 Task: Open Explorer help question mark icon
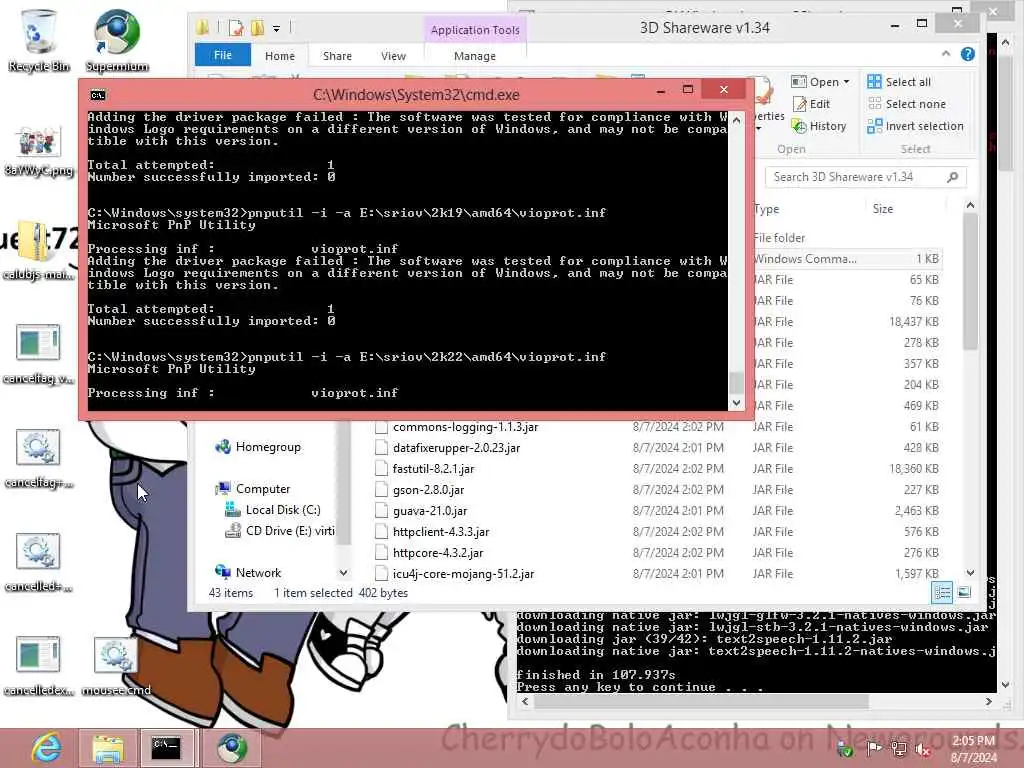pyautogui.click(x=968, y=54)
